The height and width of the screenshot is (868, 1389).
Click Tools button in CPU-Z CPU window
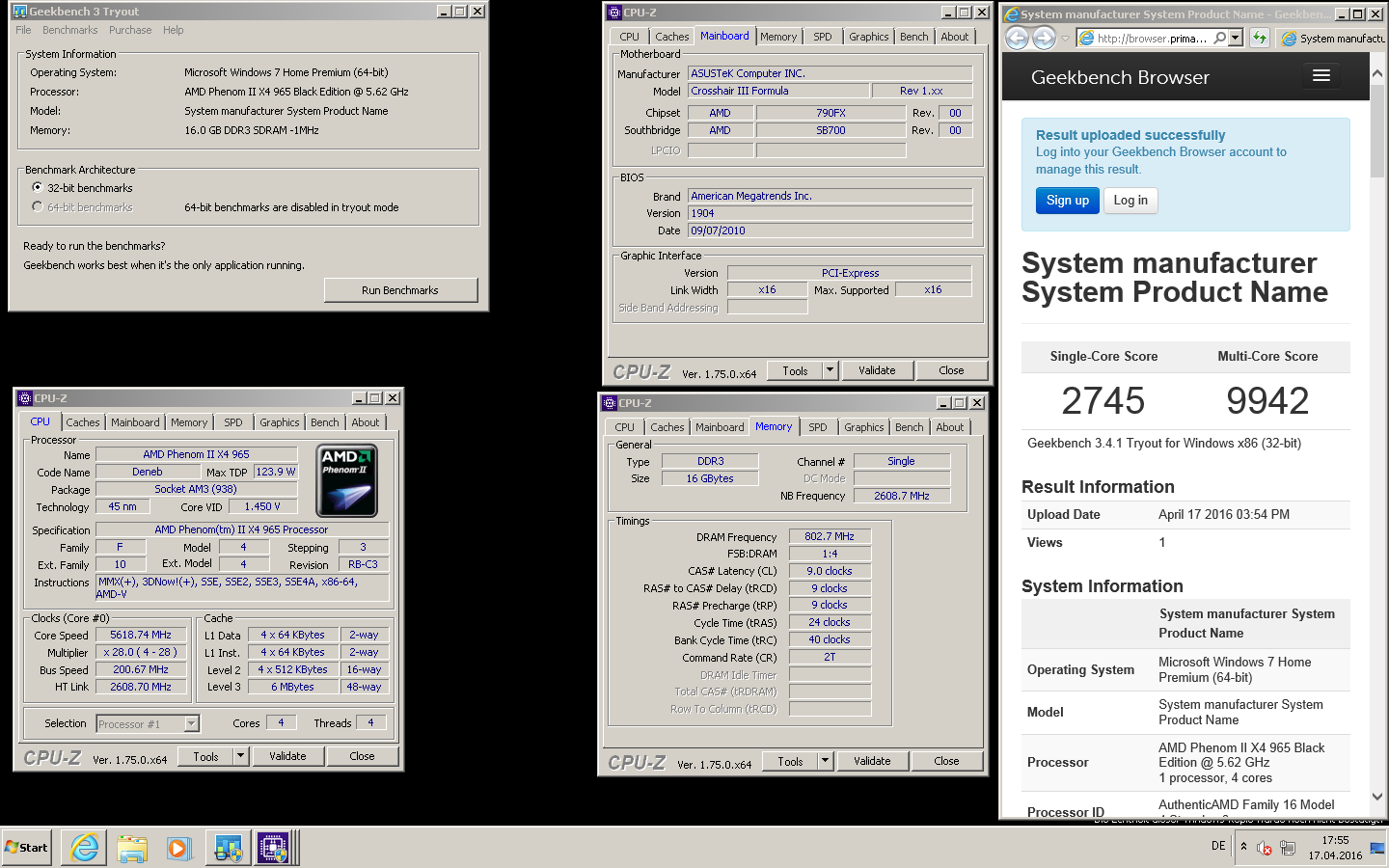point(205,756)
